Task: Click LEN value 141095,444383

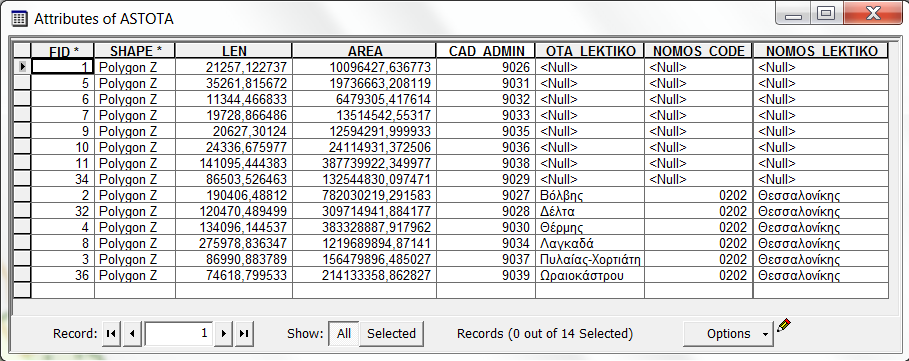Action: point(234,163)
